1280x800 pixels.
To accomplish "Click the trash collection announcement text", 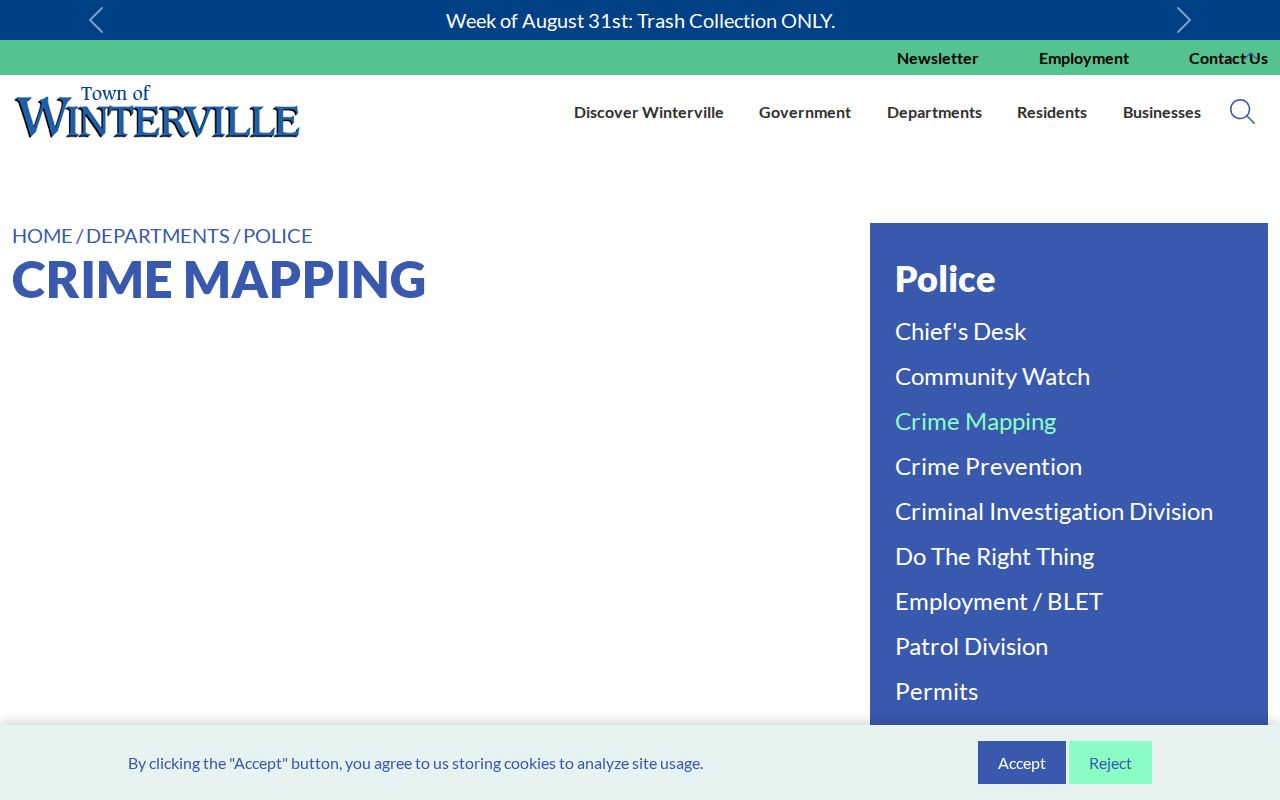I will point(640,21).
